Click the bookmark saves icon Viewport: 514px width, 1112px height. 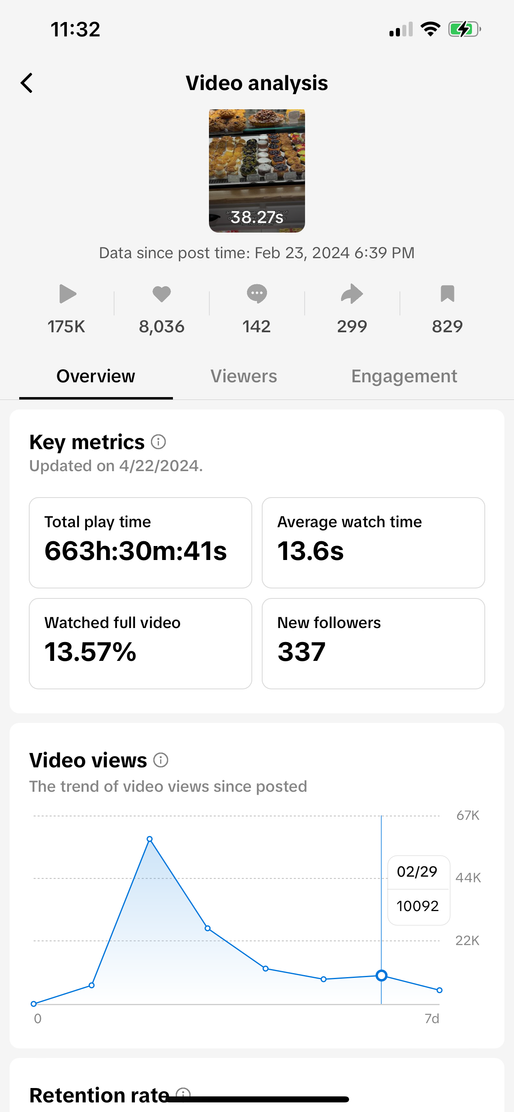[447, 294]
